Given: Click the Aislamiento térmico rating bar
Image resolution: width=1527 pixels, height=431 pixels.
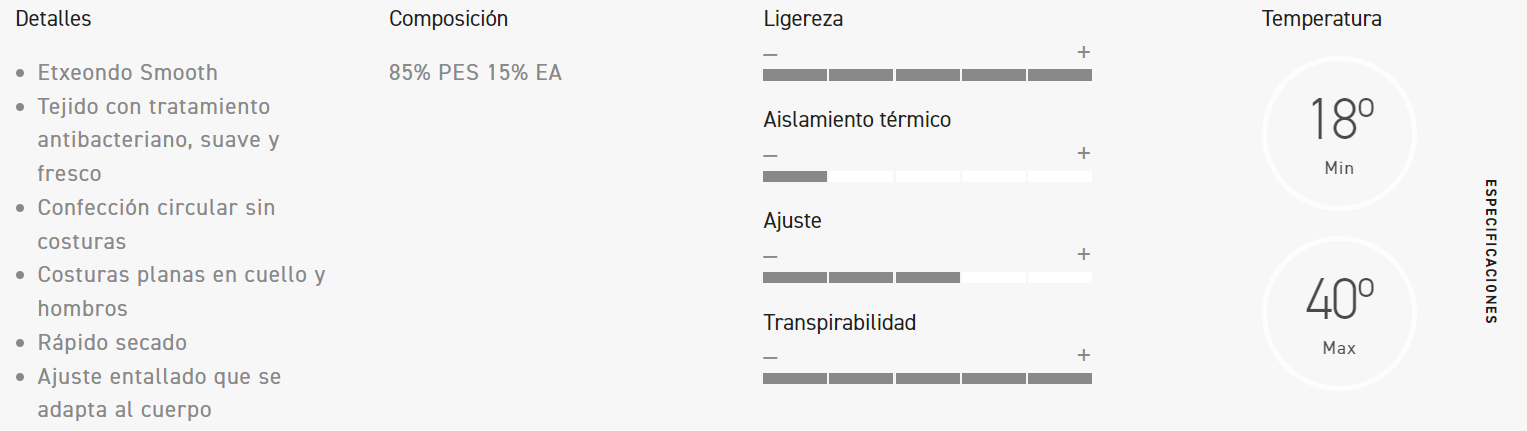Looking at the screenshot, I should [927, 177].
